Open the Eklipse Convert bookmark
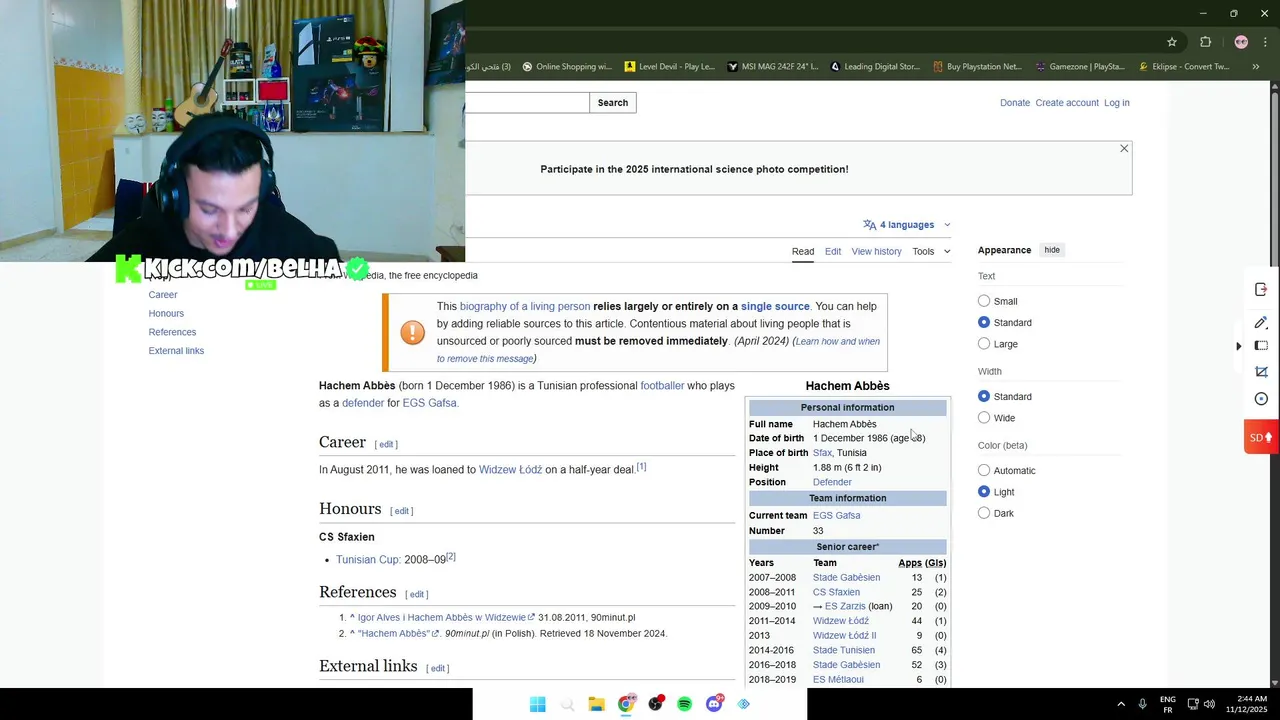 [1183, 67]
